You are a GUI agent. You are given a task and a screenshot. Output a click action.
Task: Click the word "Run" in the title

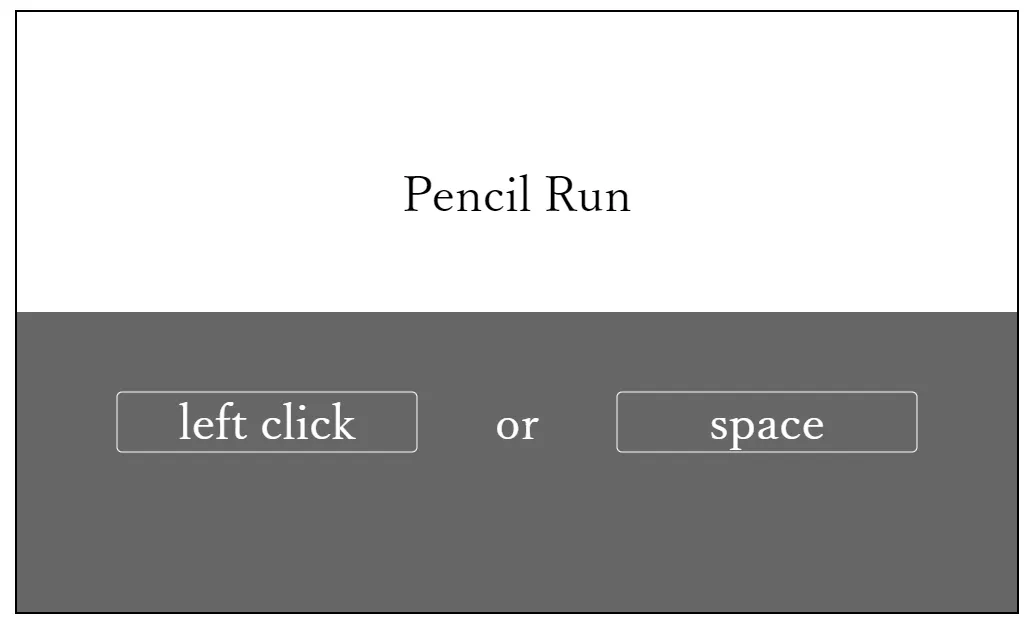pyautogui.click(x=588, y=195)
